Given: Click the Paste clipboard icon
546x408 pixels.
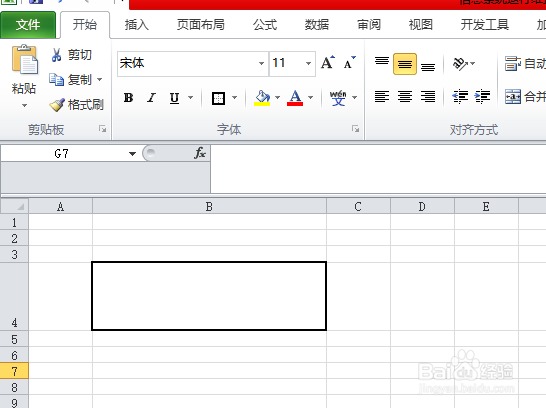Looking at the screenshot, I should (24, 60).
